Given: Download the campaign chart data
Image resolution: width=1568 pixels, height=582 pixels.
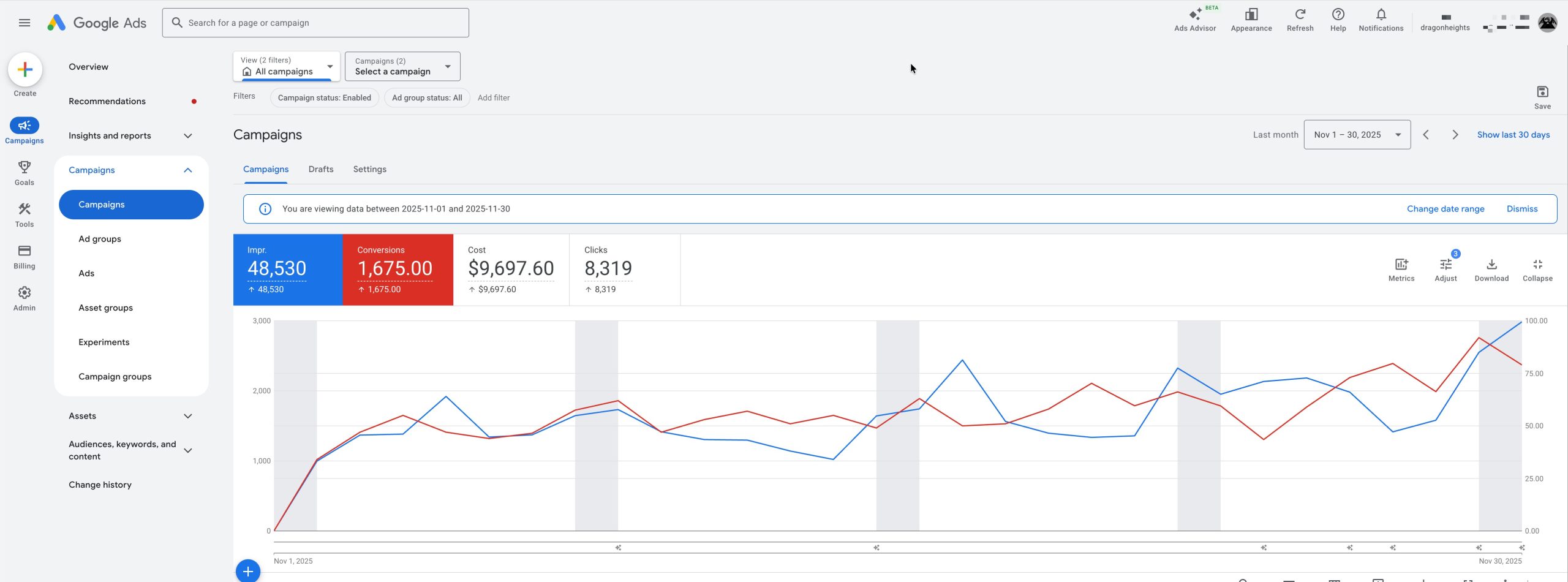Looking at the screenshot, I should coord(1491,269).
